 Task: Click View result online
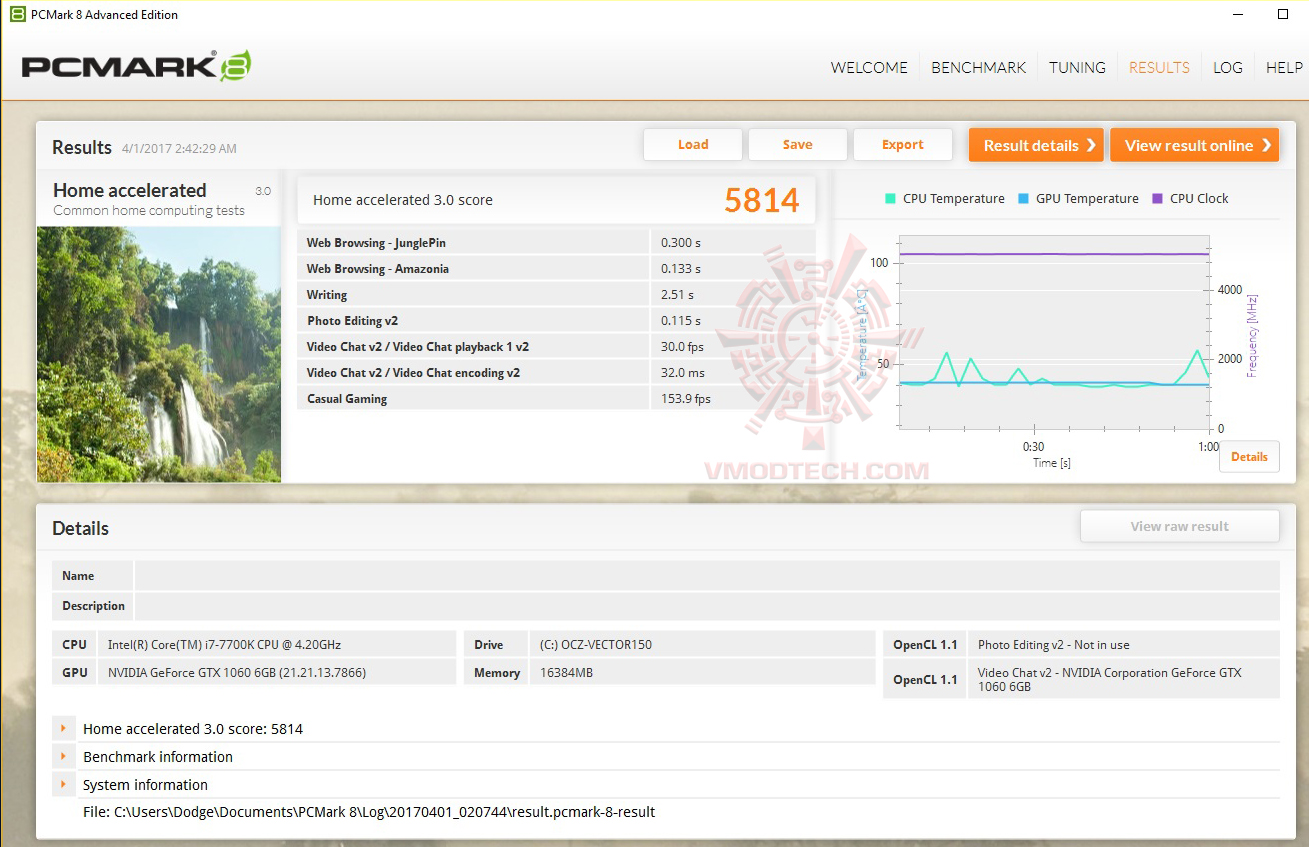point(1195,145)
